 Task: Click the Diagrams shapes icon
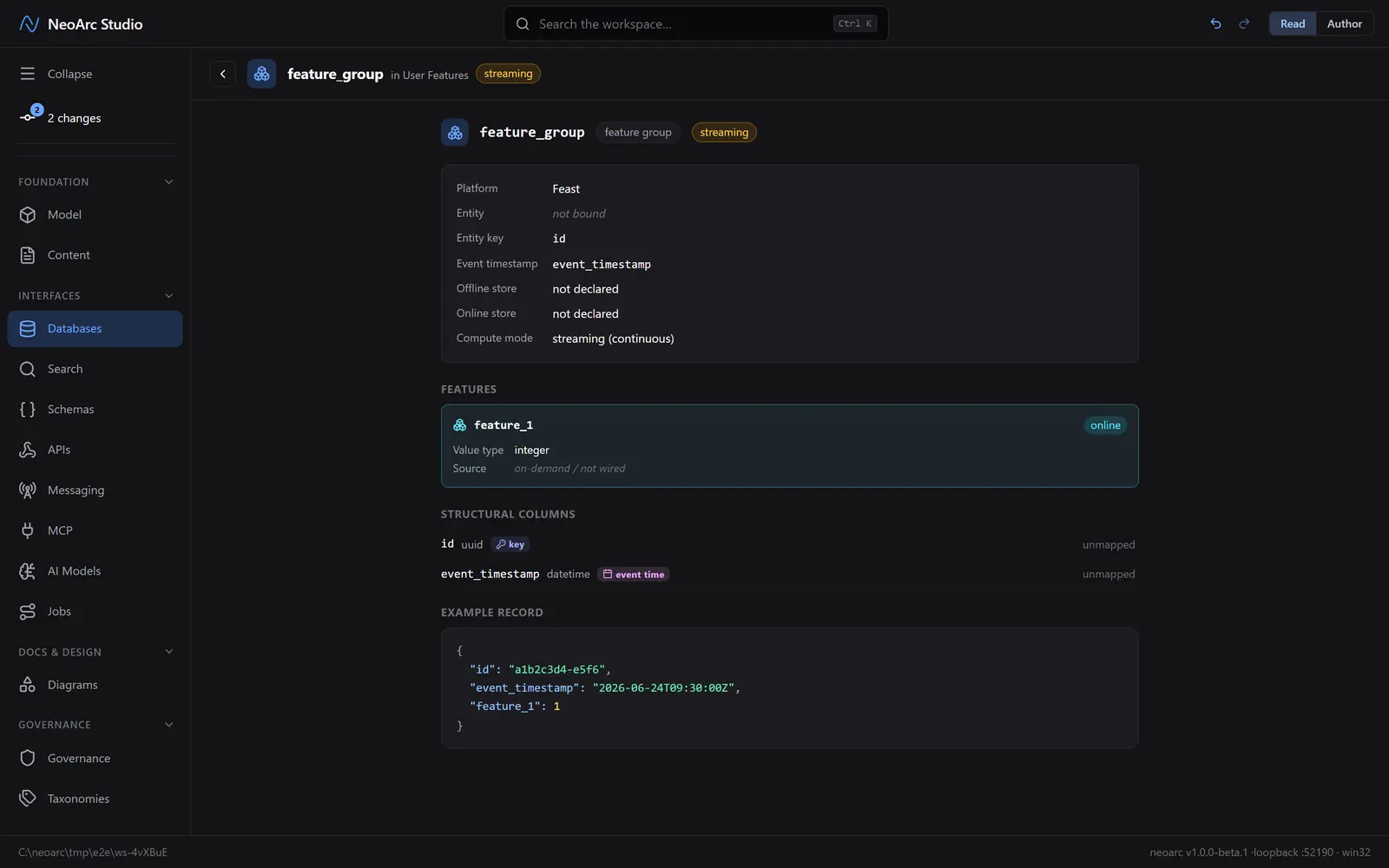pyautogui.click(x=28, y=685)
